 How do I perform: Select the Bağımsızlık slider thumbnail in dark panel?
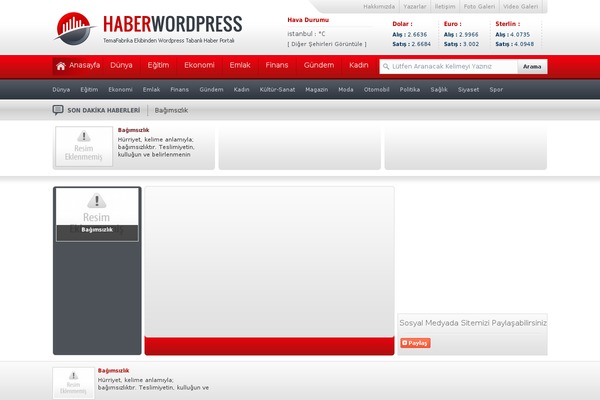[x=97, y=215]
